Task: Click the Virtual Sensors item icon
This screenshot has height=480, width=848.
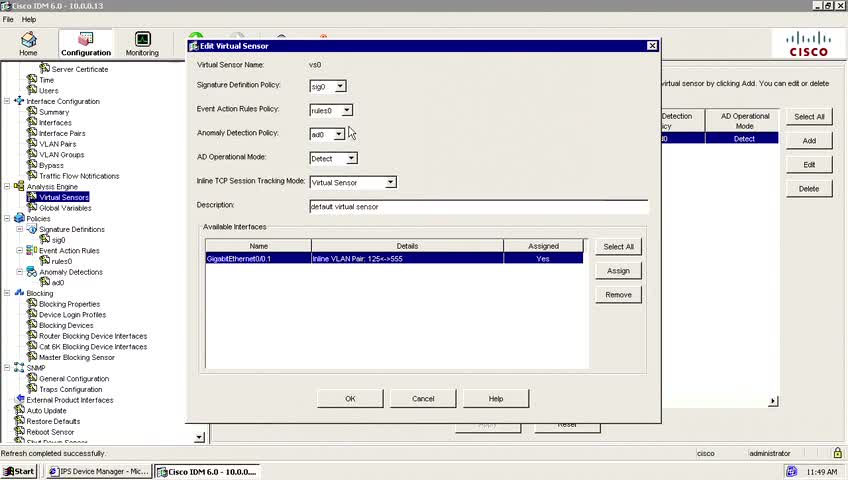Action: tap(32, 197)
